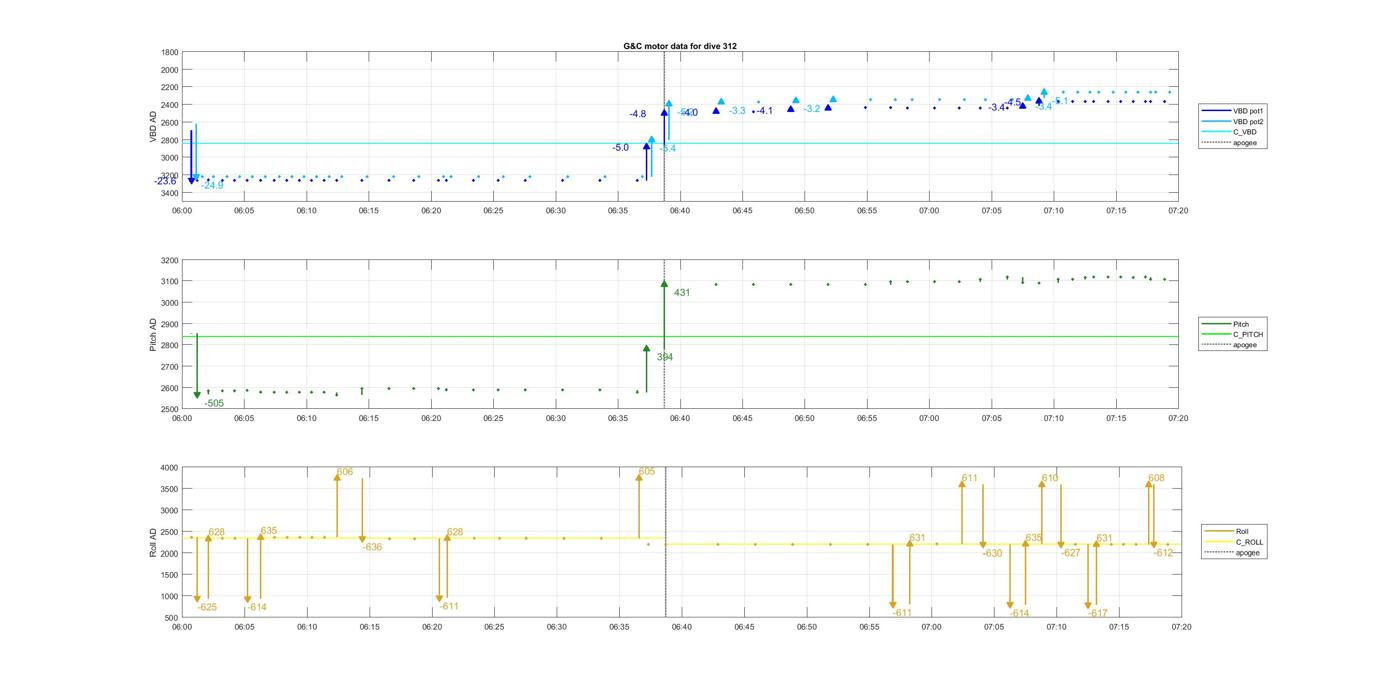
Task: Click the '07:00' tick on Roll plot
Action: (x=931, y=627)
